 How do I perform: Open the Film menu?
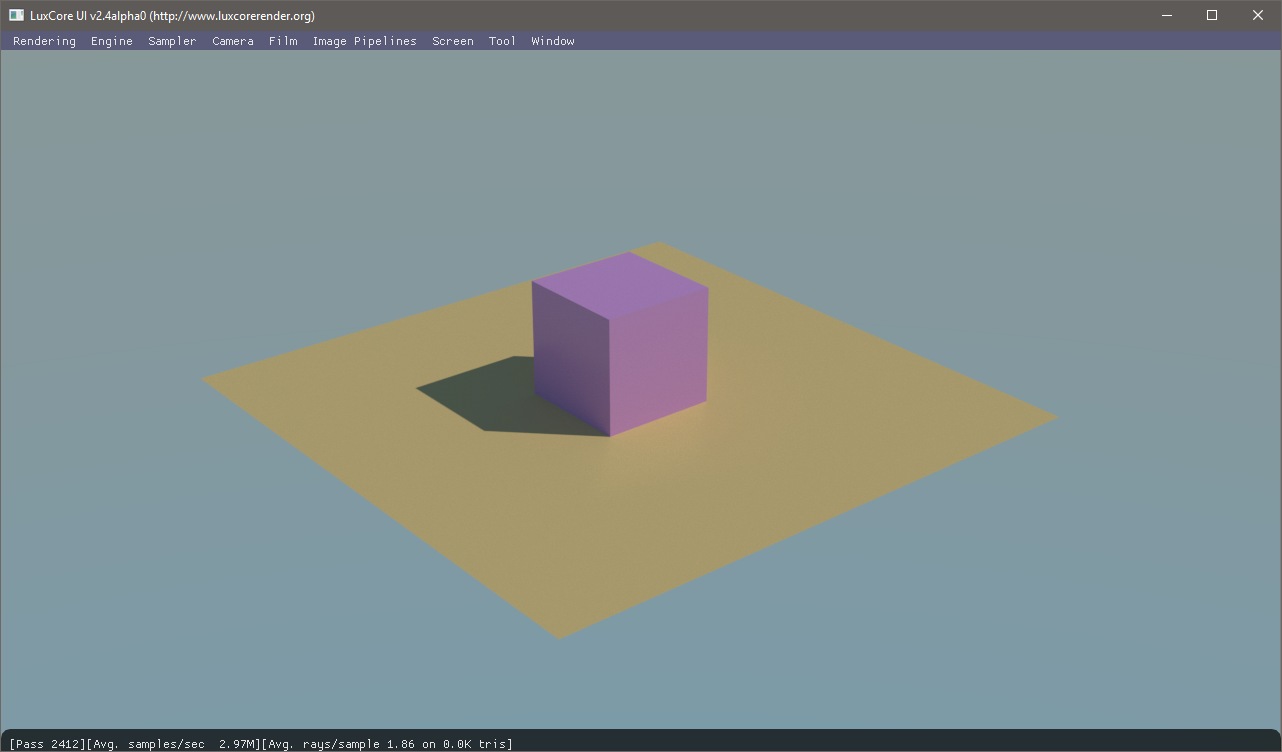(x=283, y=41)
